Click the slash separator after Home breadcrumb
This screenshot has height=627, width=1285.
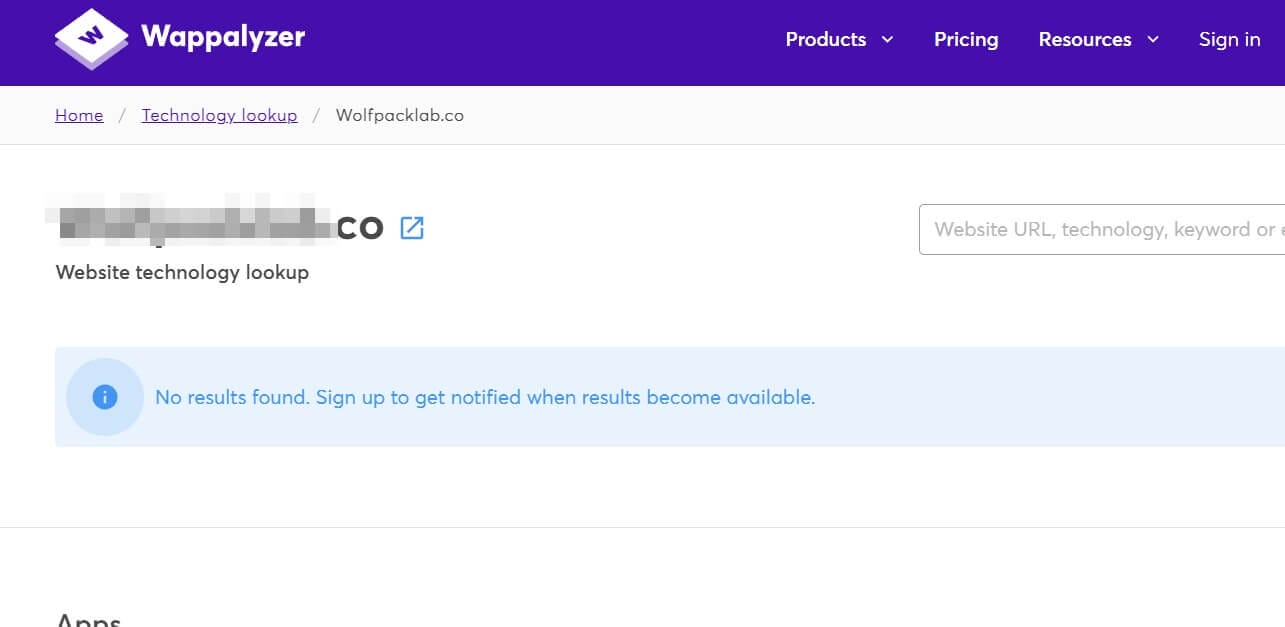pos(122,115)
